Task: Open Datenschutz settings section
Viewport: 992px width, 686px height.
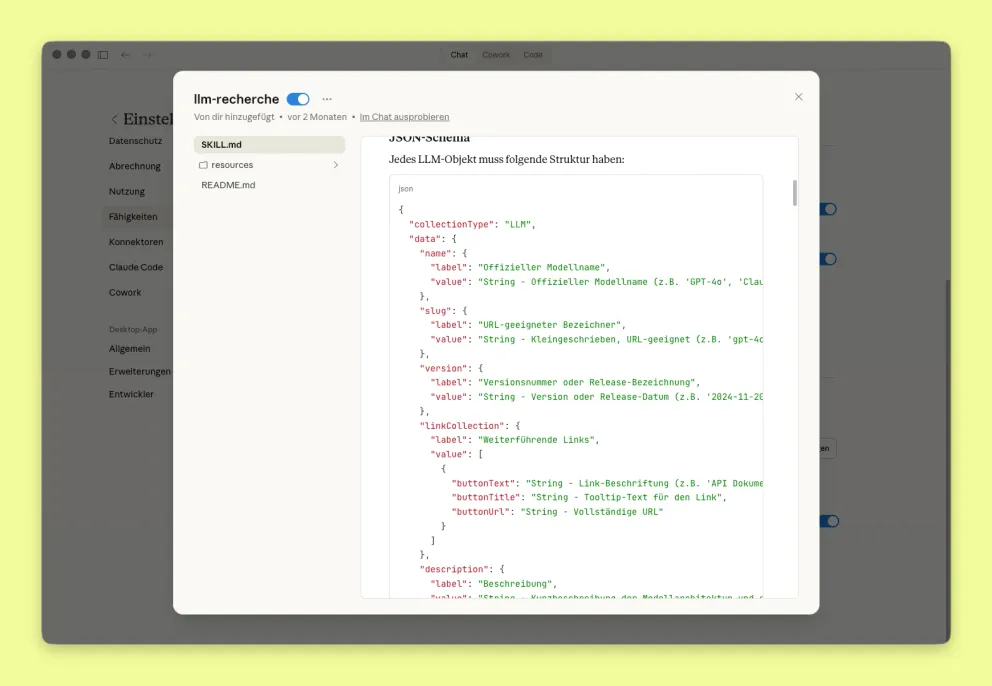Action: click(x=135, y=141)
